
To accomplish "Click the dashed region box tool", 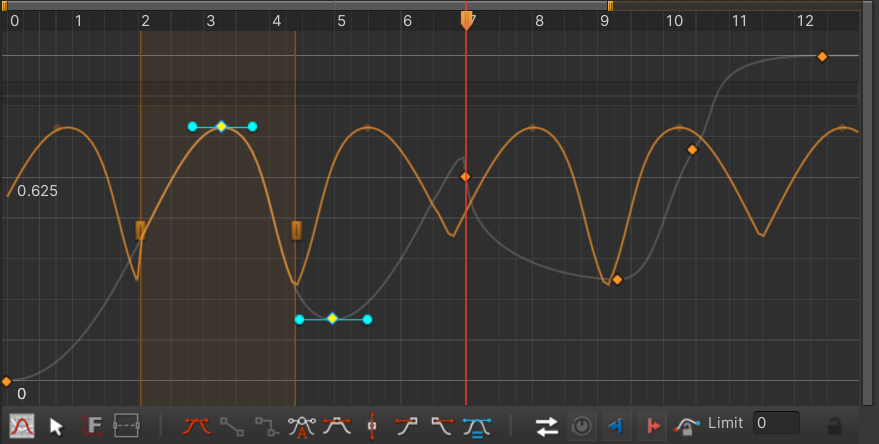I will pos(127,426).
